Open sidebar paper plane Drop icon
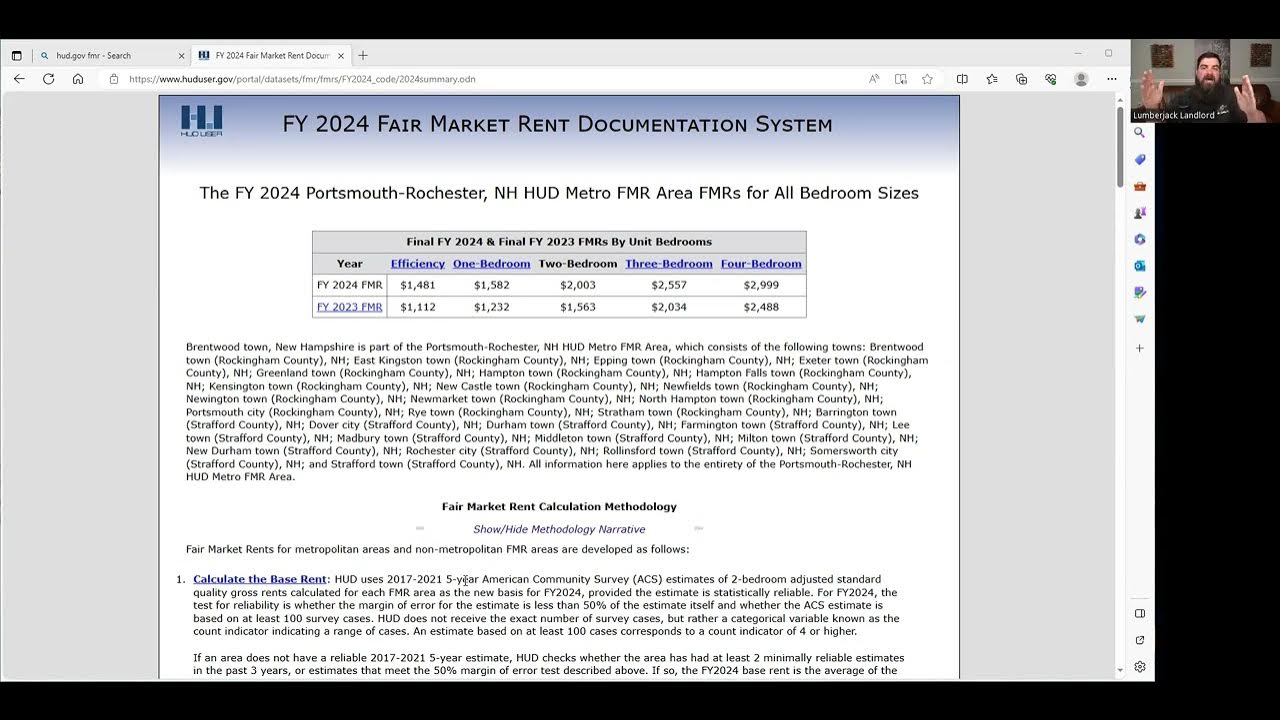The width and height of the screenshot is (1280, 720). coord(1139,319)
